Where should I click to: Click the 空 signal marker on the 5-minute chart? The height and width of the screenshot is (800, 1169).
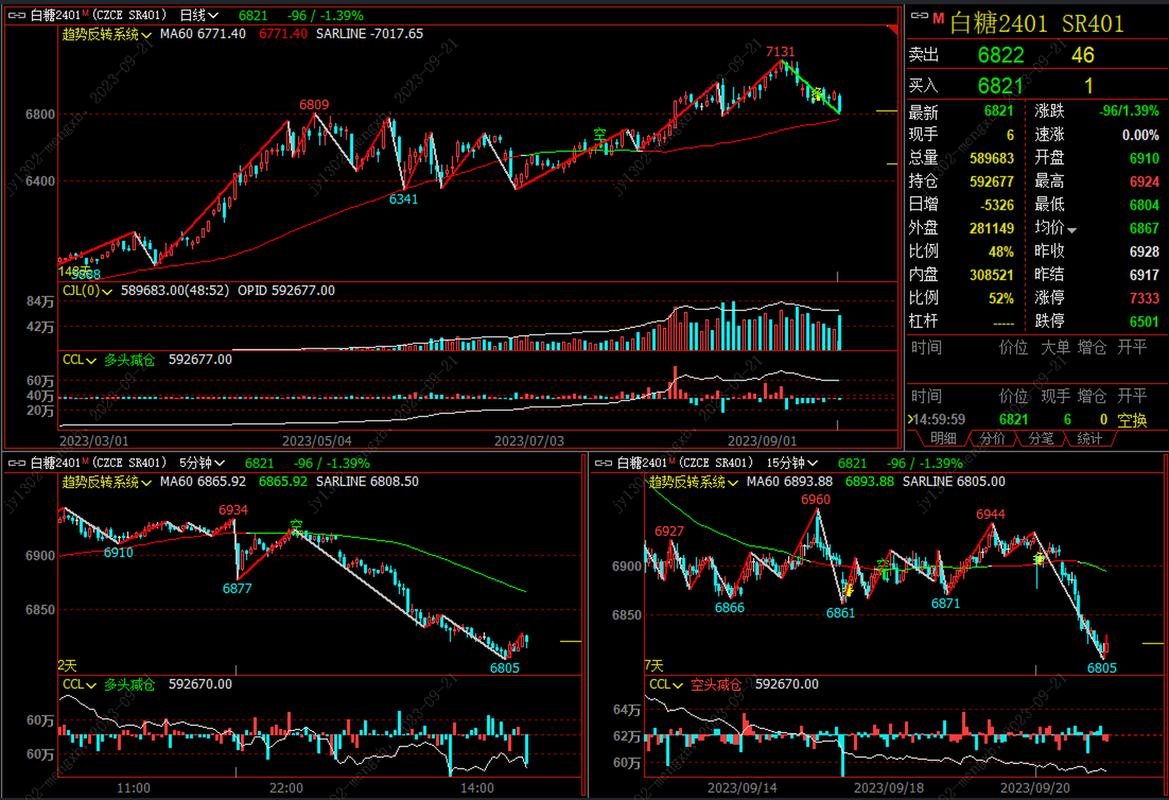click(296, 524)
